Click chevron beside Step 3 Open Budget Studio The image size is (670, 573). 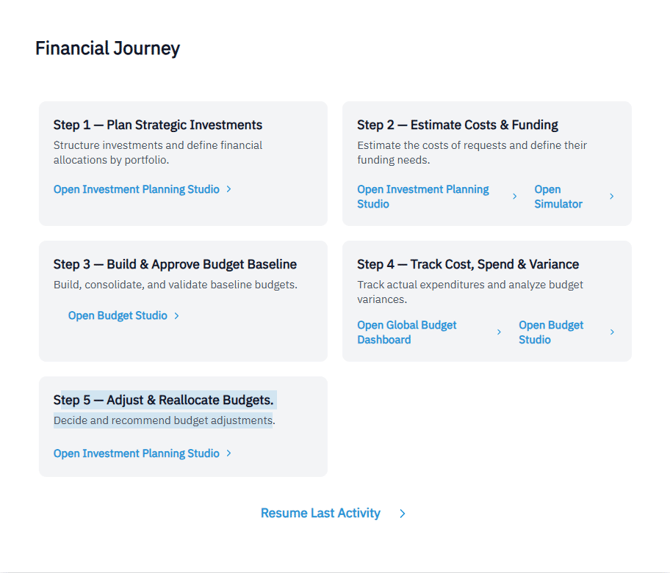(177, 316)
